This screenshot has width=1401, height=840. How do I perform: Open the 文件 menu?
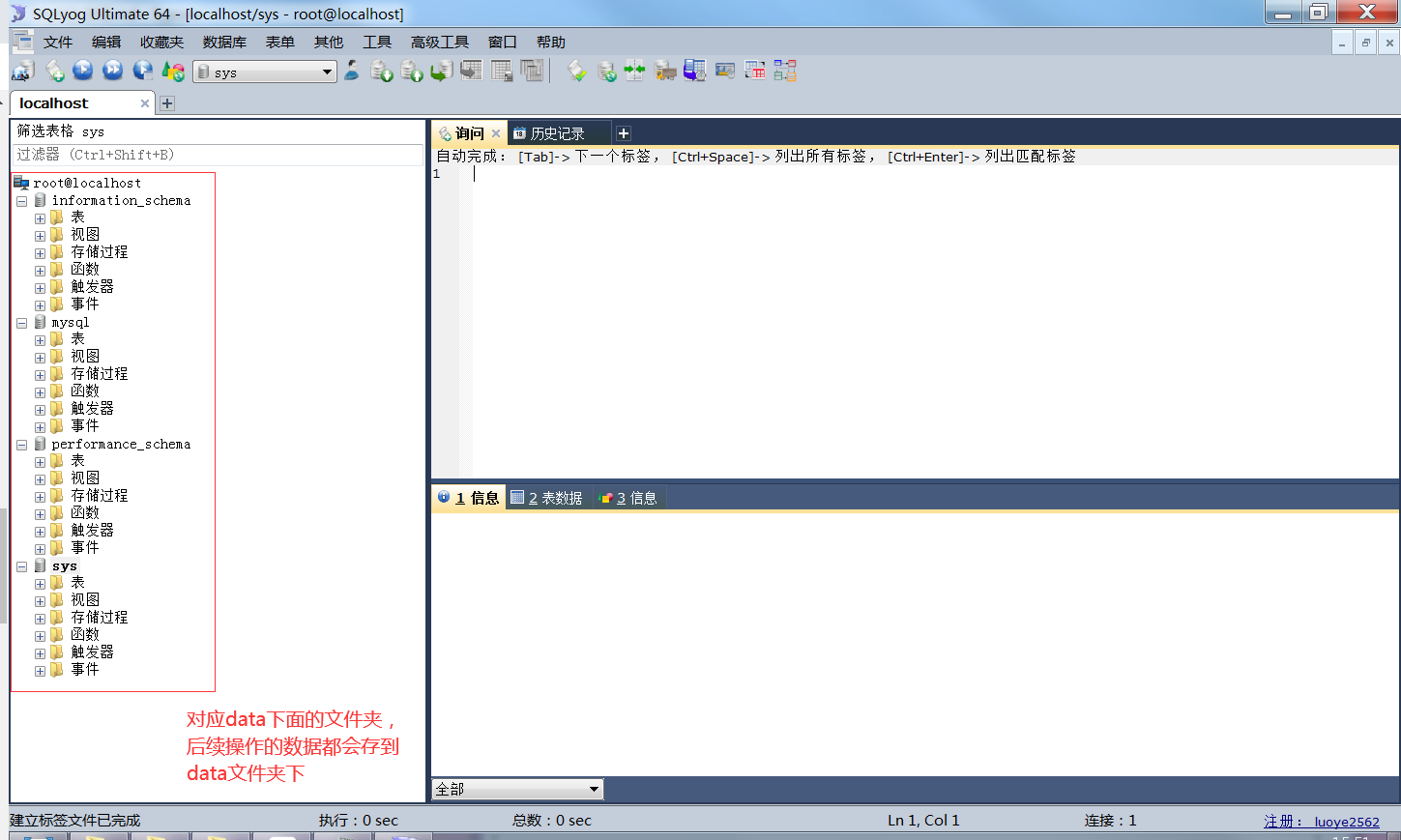58,42
